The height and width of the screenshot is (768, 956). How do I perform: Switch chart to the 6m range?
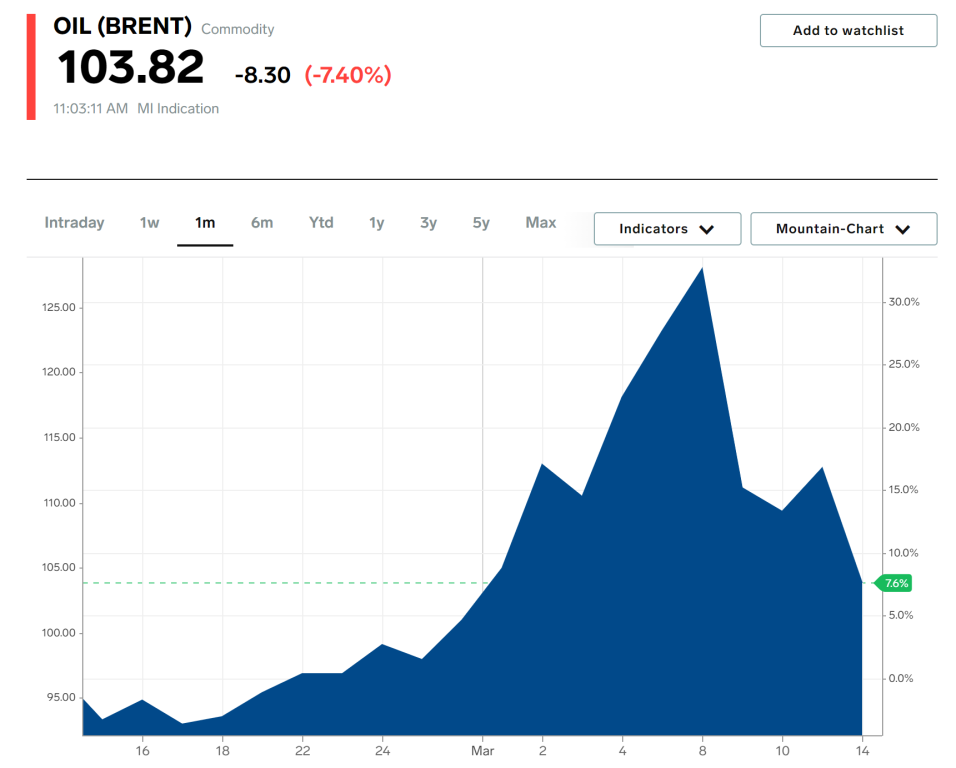pyautogui.click(x=262, y=222)
